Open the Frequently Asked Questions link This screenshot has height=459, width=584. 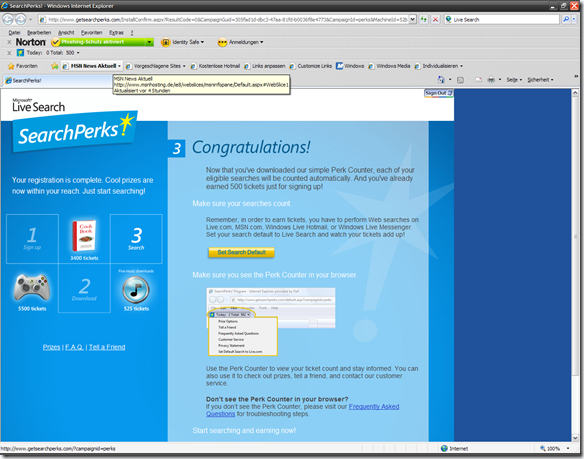[x=302, y=410]
